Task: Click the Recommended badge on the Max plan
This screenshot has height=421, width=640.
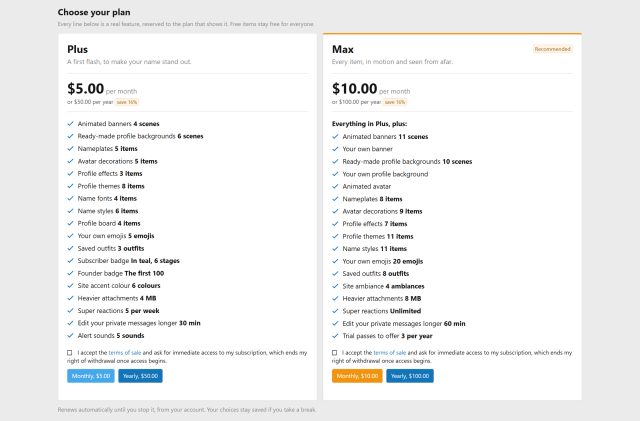Action: click(552, 49)
